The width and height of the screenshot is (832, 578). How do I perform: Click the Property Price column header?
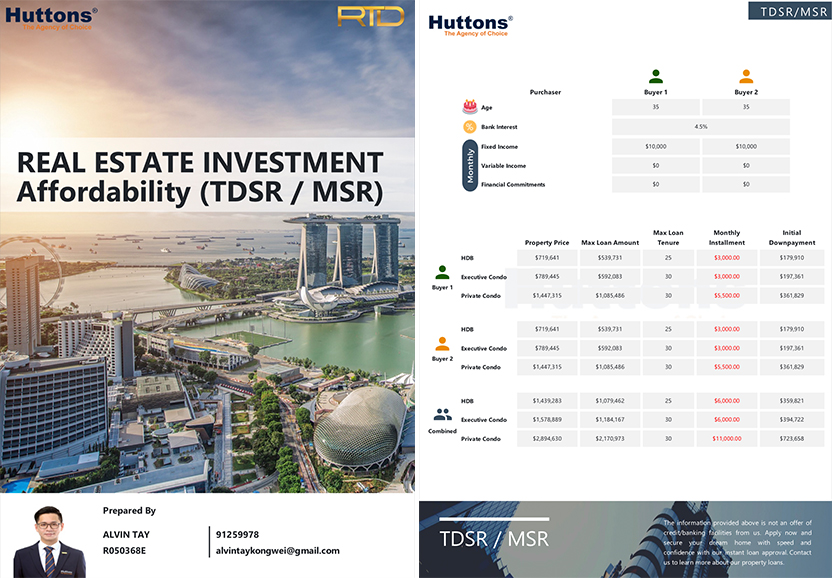[x=547, y=243]
